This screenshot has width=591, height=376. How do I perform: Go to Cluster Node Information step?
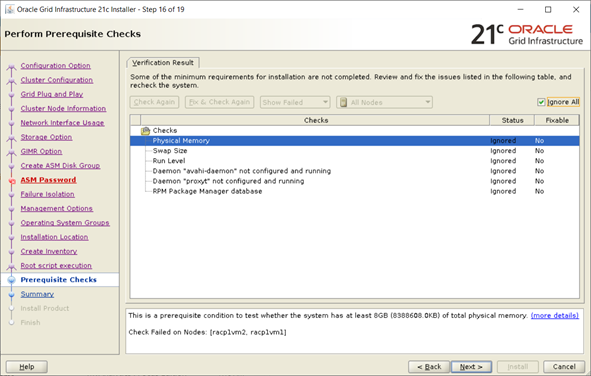click(63, 109)
